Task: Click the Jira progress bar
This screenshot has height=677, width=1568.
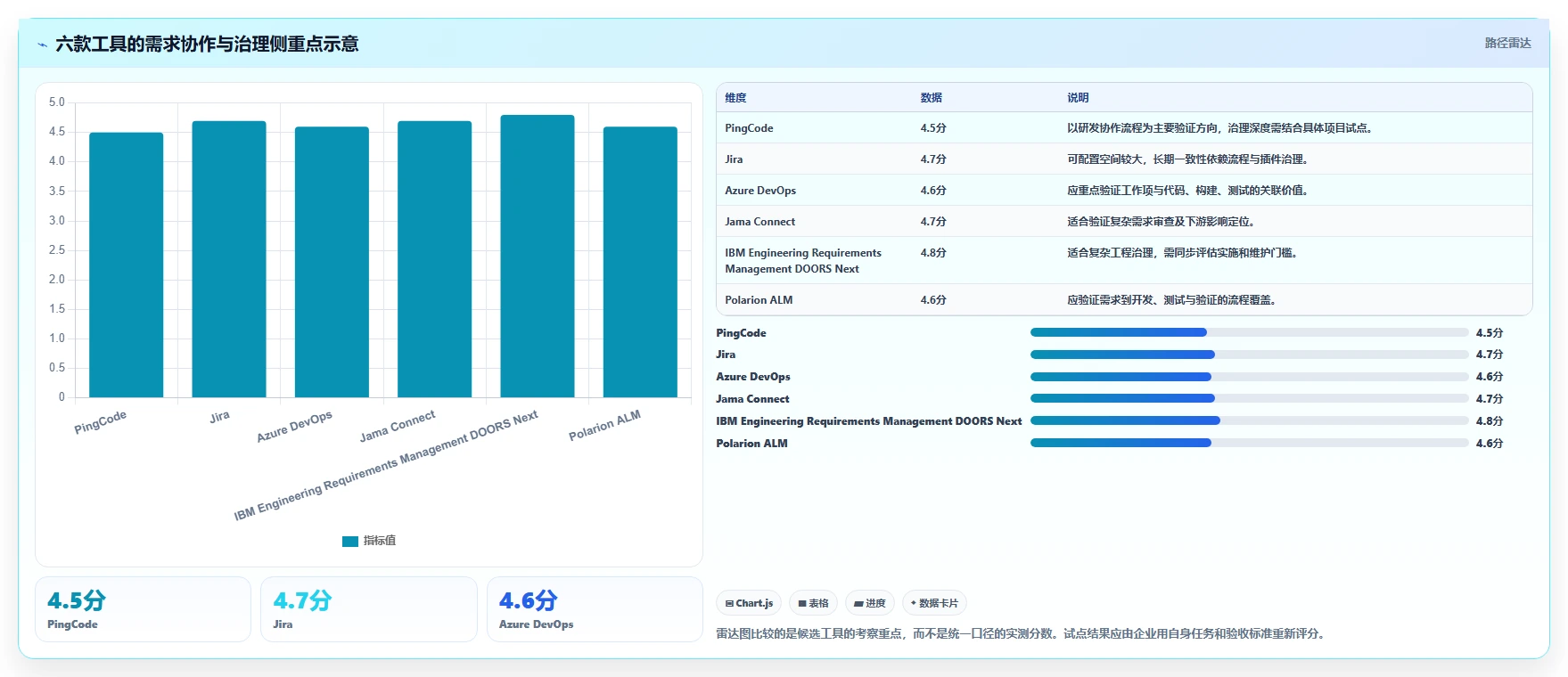Action: point(1249,355)
